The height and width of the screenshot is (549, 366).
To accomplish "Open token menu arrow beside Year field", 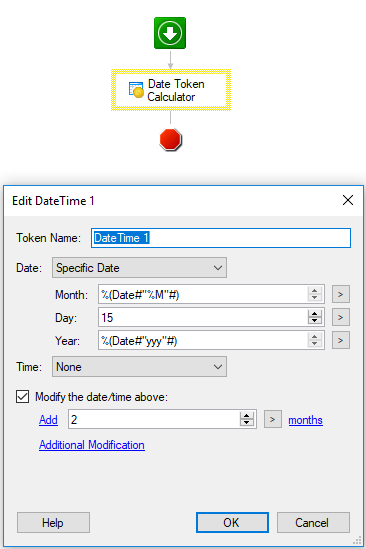I will pyautogui.click(x=340, y=340).
